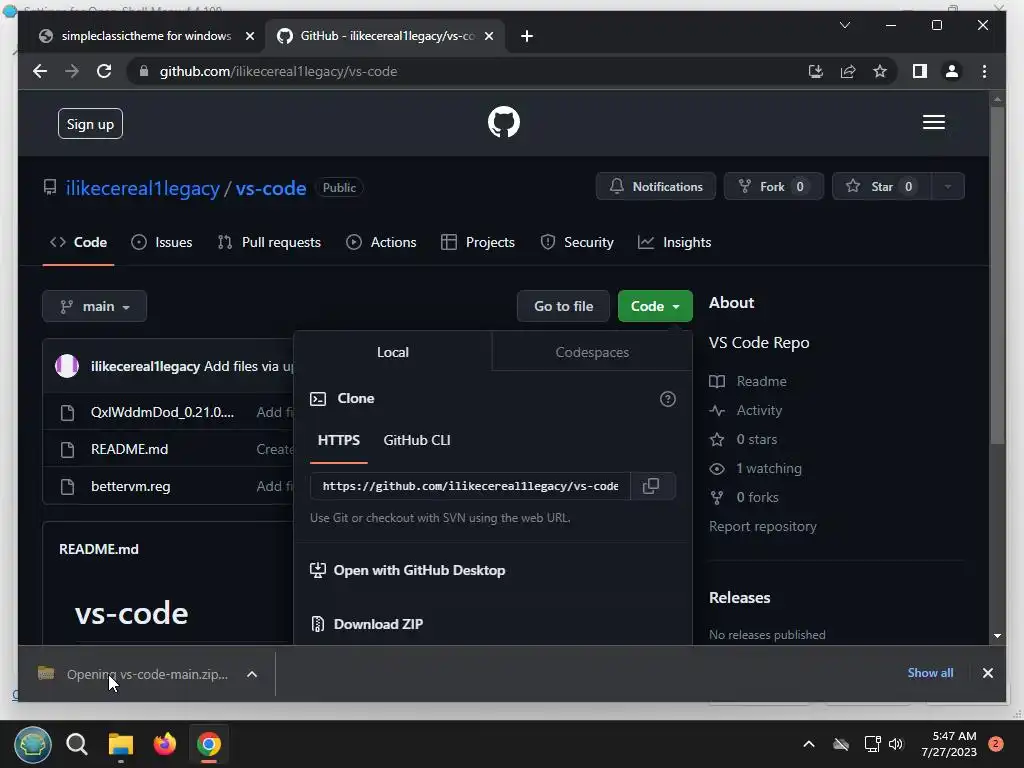The image size is (1024, 768).
Task: Open the Chrome profile icon
Action: pyautogui.click(x=952, y=71)
